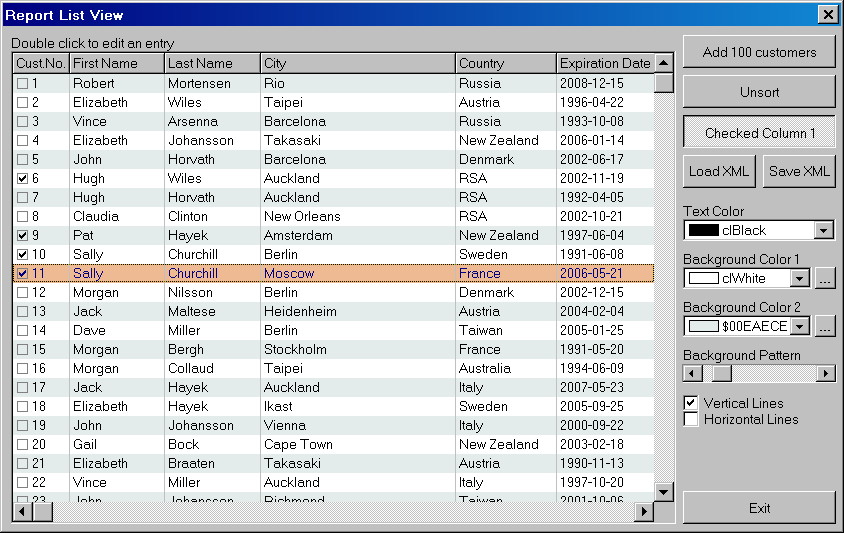Click Background Pattern slider left arrow
Image resolution: width=844 pixels, height=533 pixels.
click(x=692, y=374)
